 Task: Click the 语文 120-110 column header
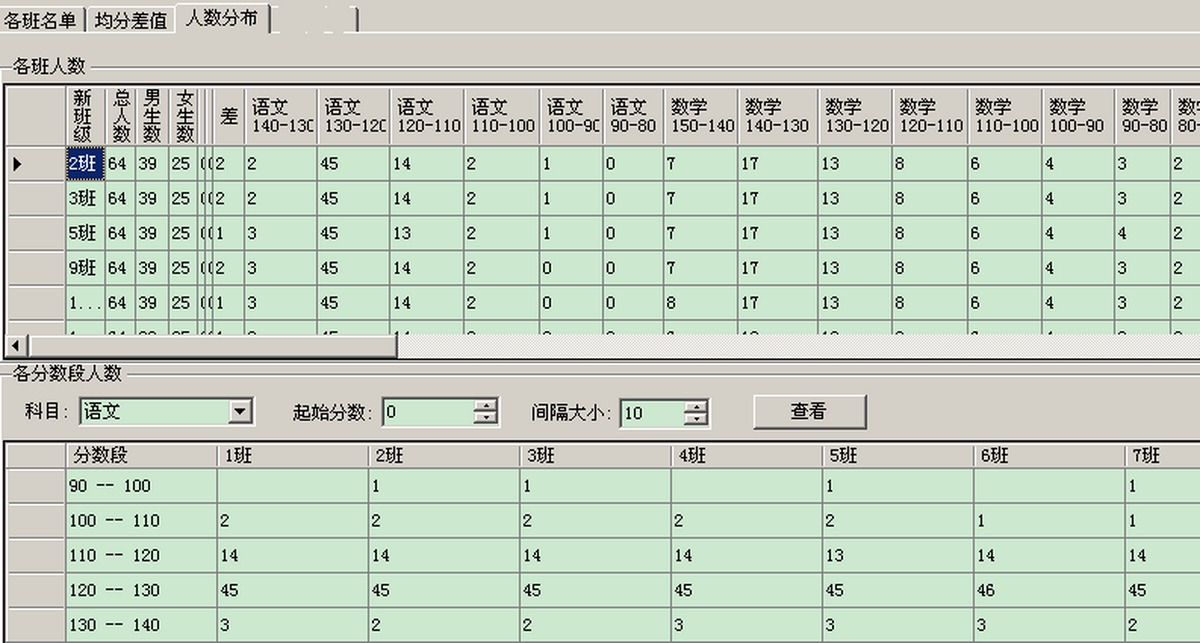427,116
